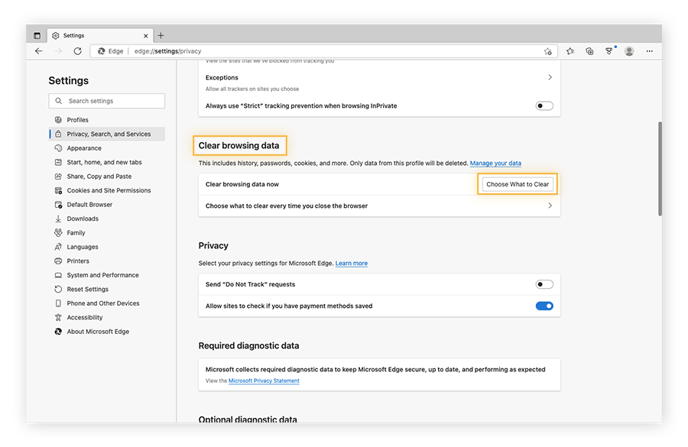The image size is (688, 447).
Task: Toggle Always use Strict tracking prevention InPrivate
Action: 544,106
